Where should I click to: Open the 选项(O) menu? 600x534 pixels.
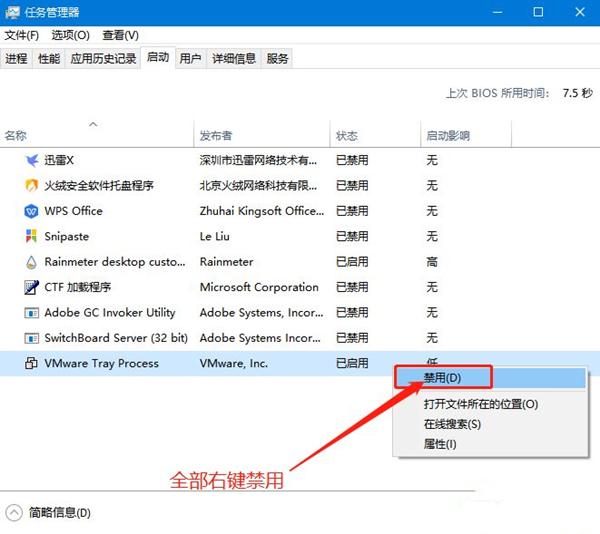(70, 36)
